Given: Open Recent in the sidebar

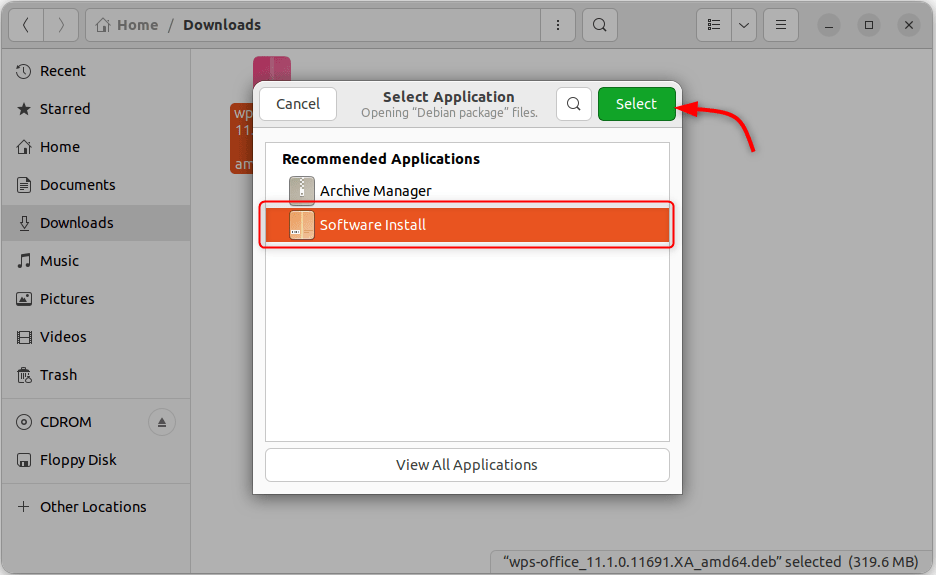Looking at the screenshot, I should point(96,71).
